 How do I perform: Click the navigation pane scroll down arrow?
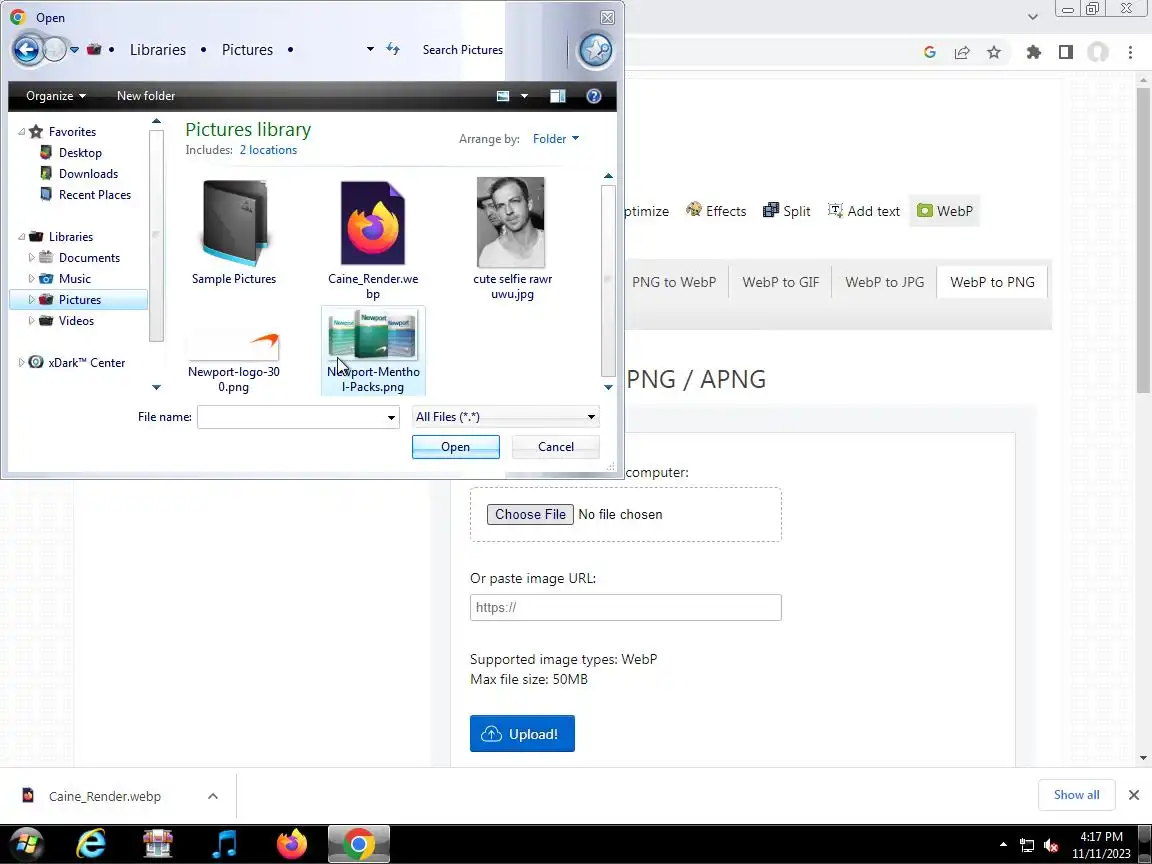pos(156,387)
